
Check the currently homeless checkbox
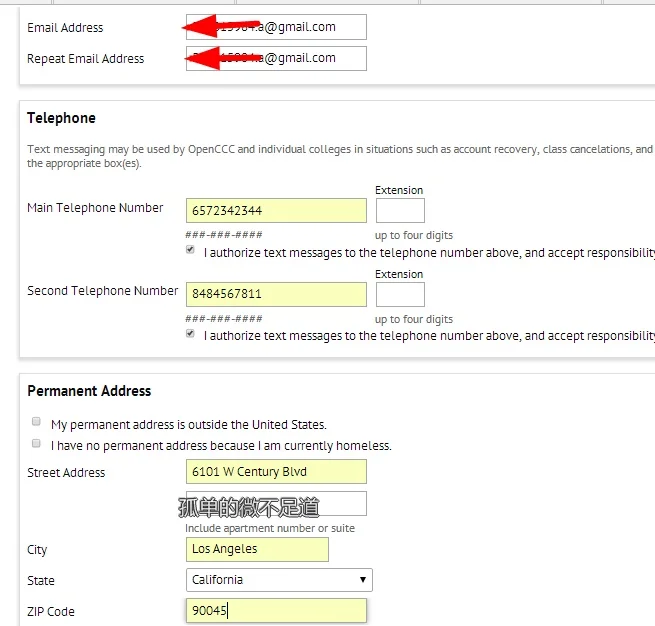click(37, 443)
